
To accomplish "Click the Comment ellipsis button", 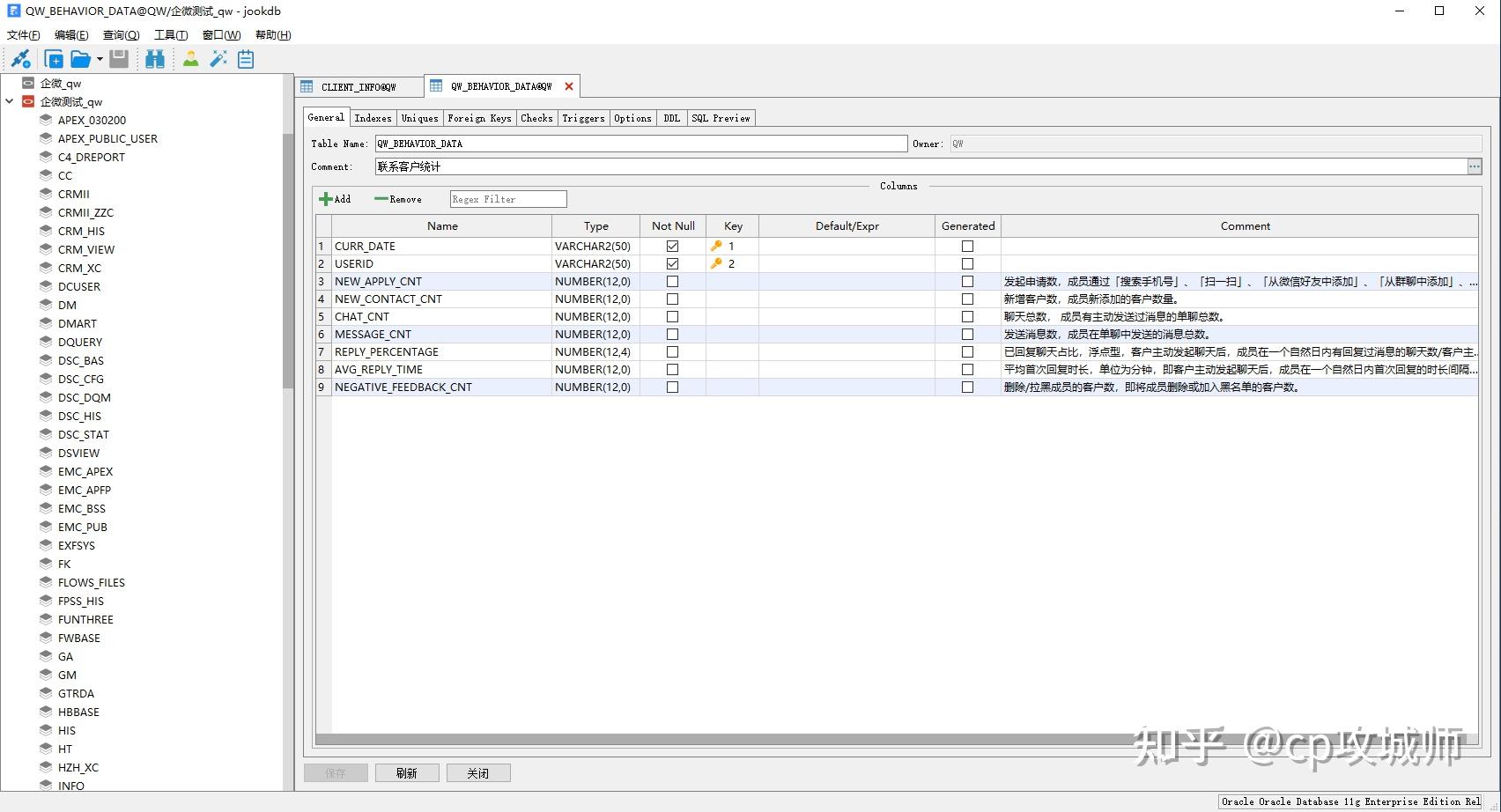I will pos(1475,166).
